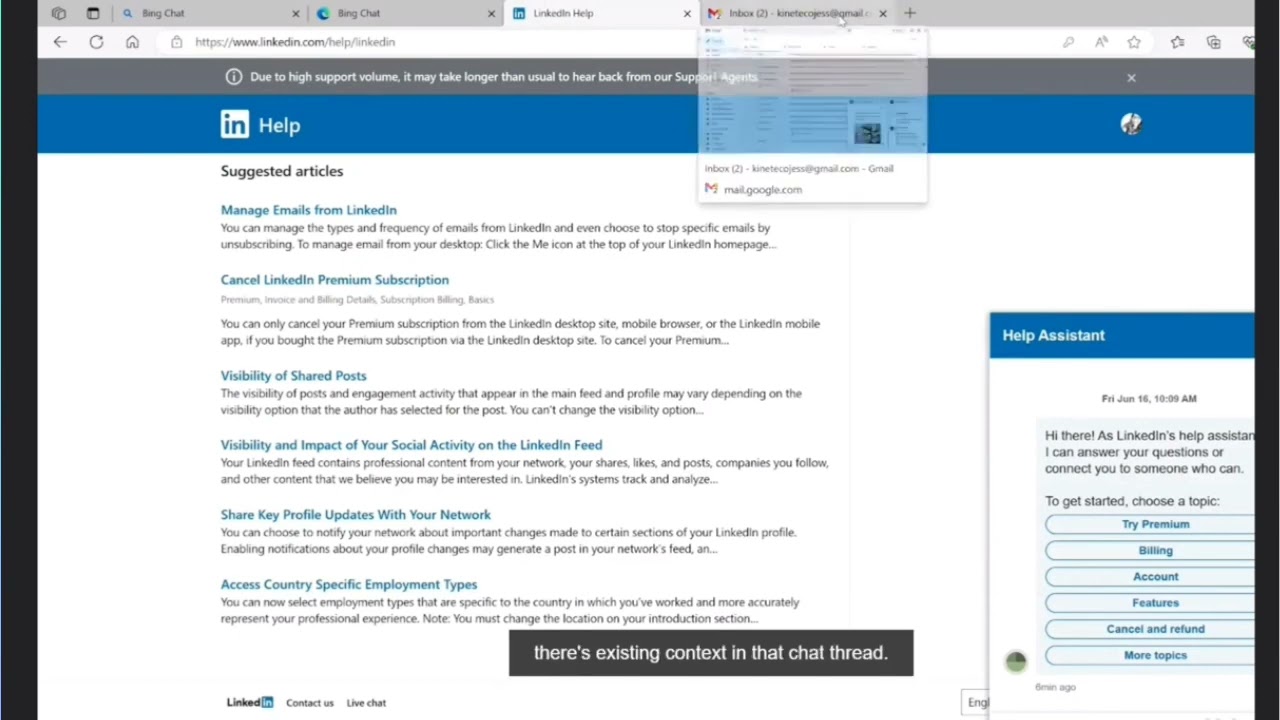Open Cancel LinkedIn Premium Subscription article
This screenshot has width=1280, height=720.
pos(335,280)
